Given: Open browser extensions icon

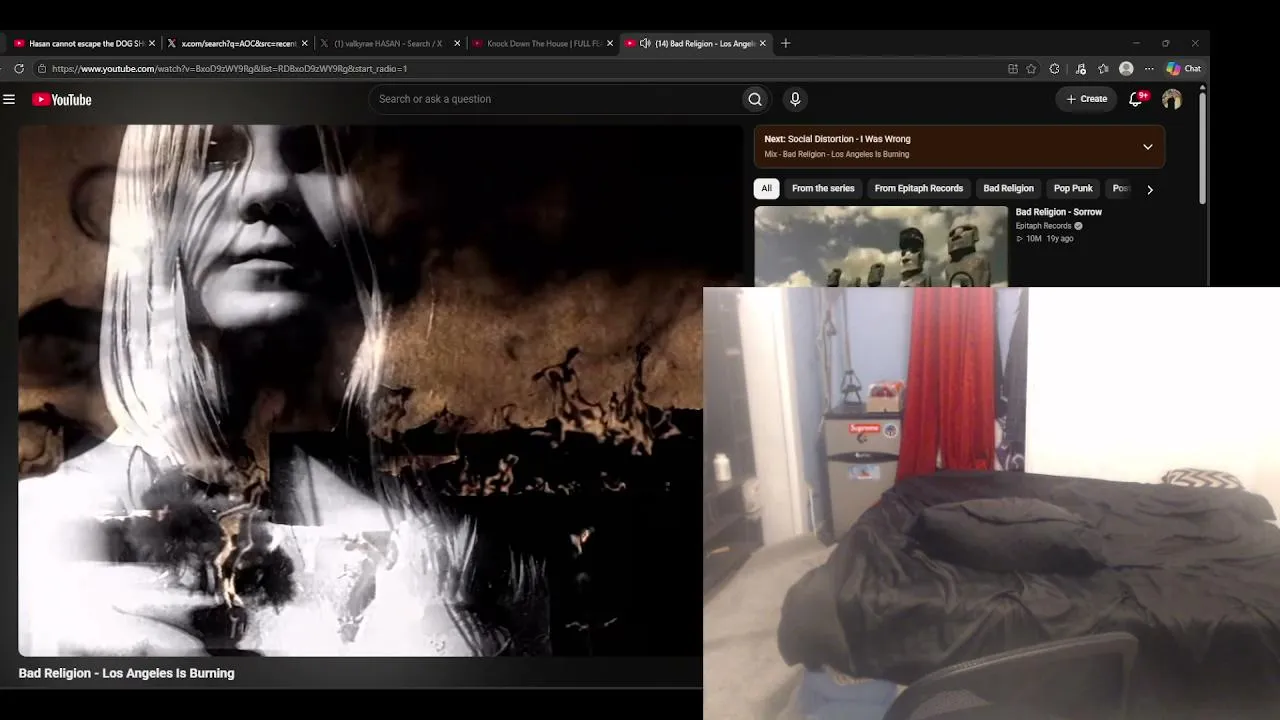Looking at the screenshot, I should tap(1054, 69).
